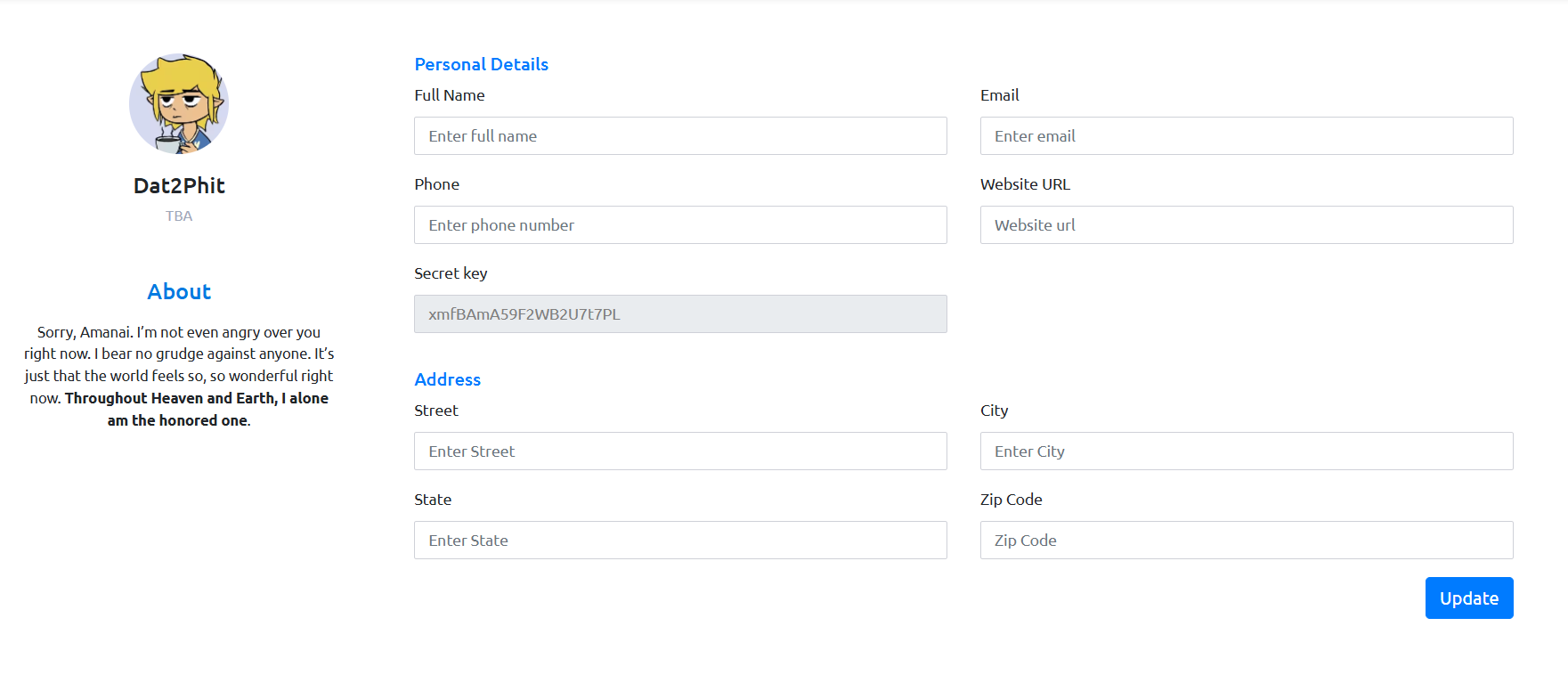The height and width of the screenshot is (675, 1568).
Task: Click the Zip Code label text
Action: pyautogui.click(x=1011, y=500)
